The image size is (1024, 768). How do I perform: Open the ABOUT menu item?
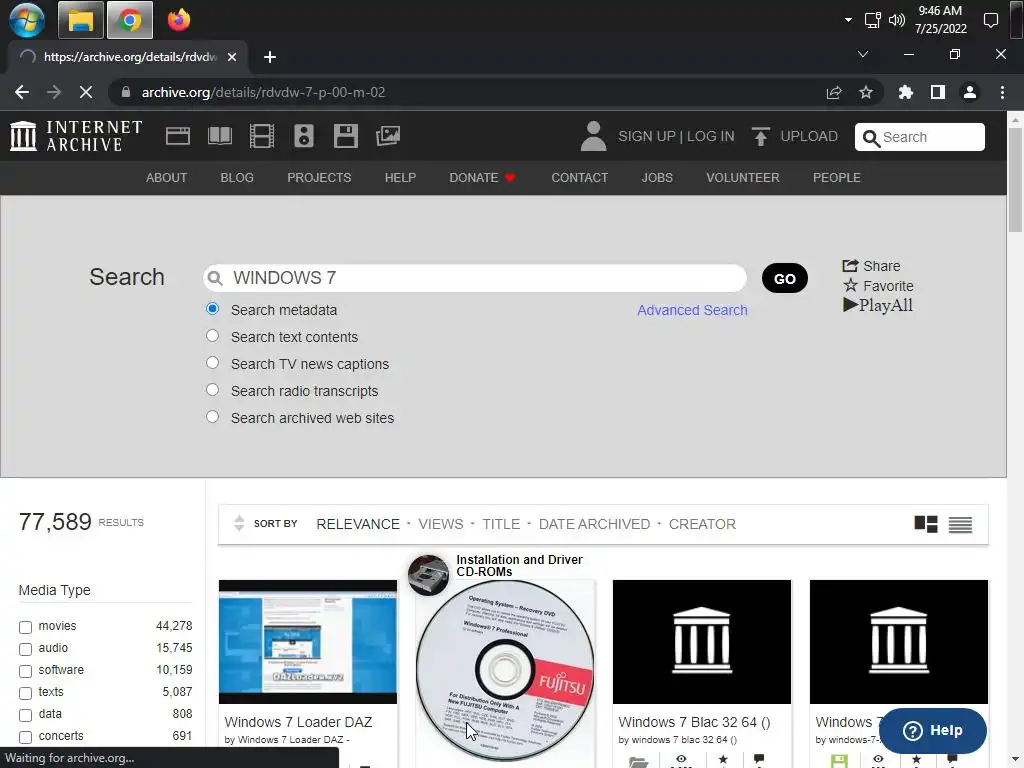pos(167,178)
